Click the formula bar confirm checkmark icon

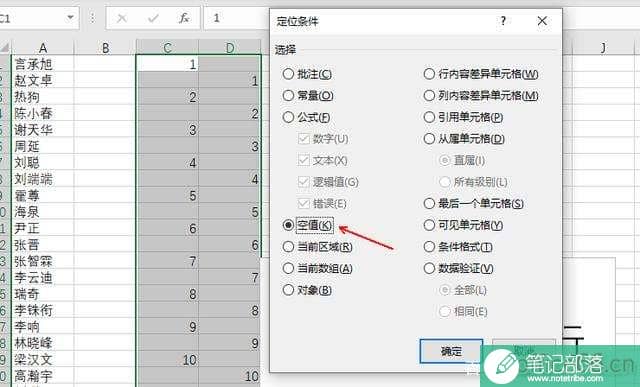(153, 18)
